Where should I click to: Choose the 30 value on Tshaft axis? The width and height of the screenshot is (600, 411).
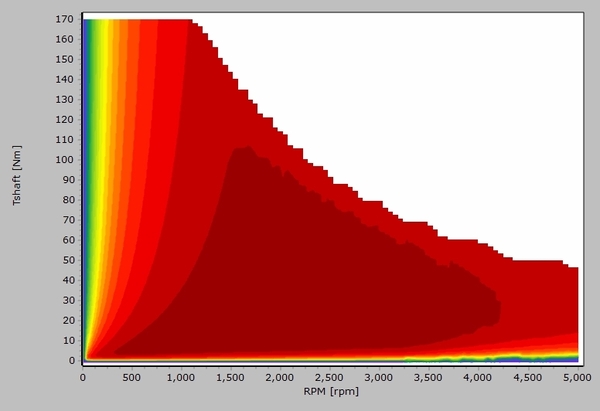click(x=68, y=300)
